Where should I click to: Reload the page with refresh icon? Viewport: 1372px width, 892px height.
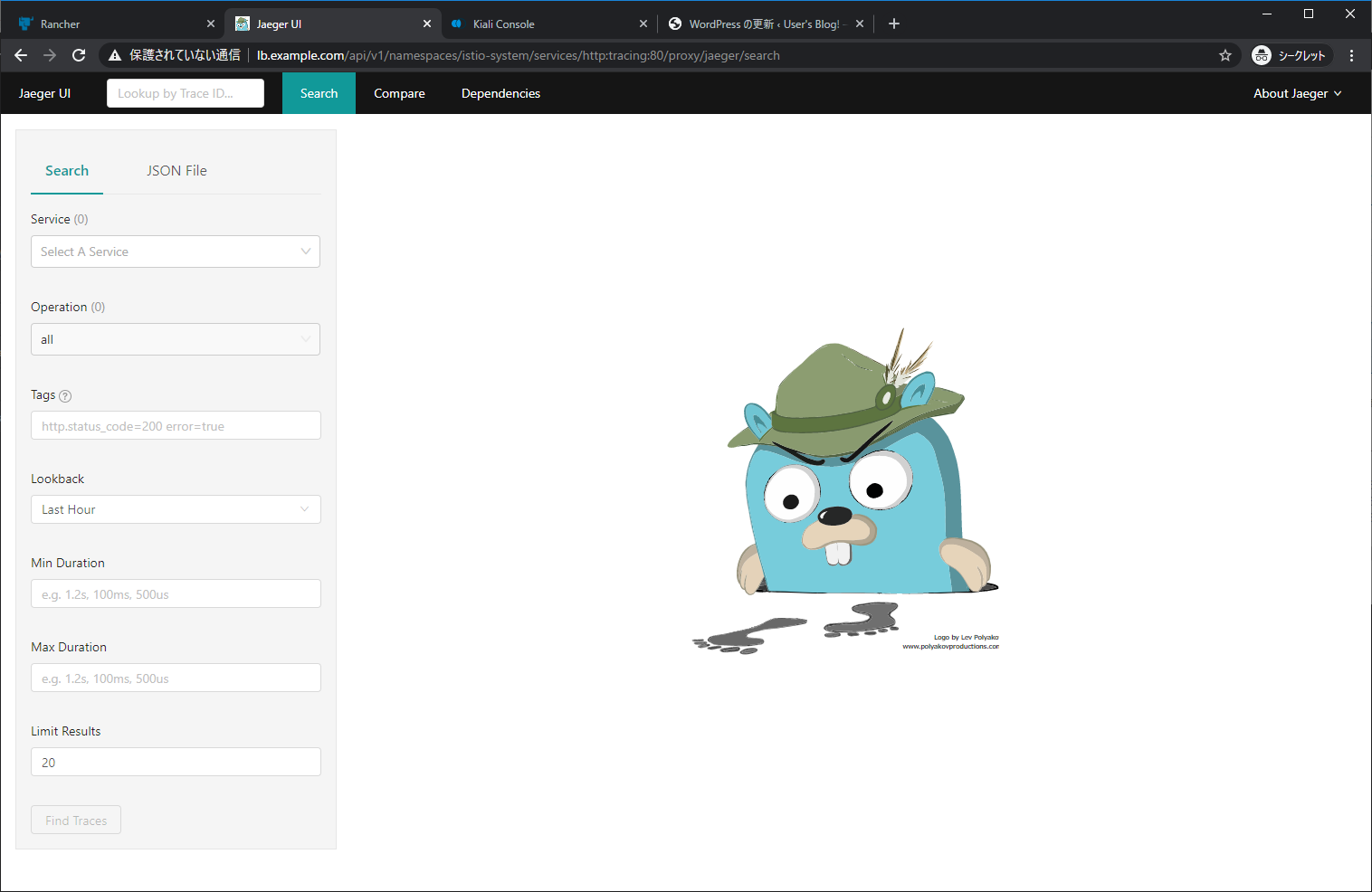coord(79,55)
